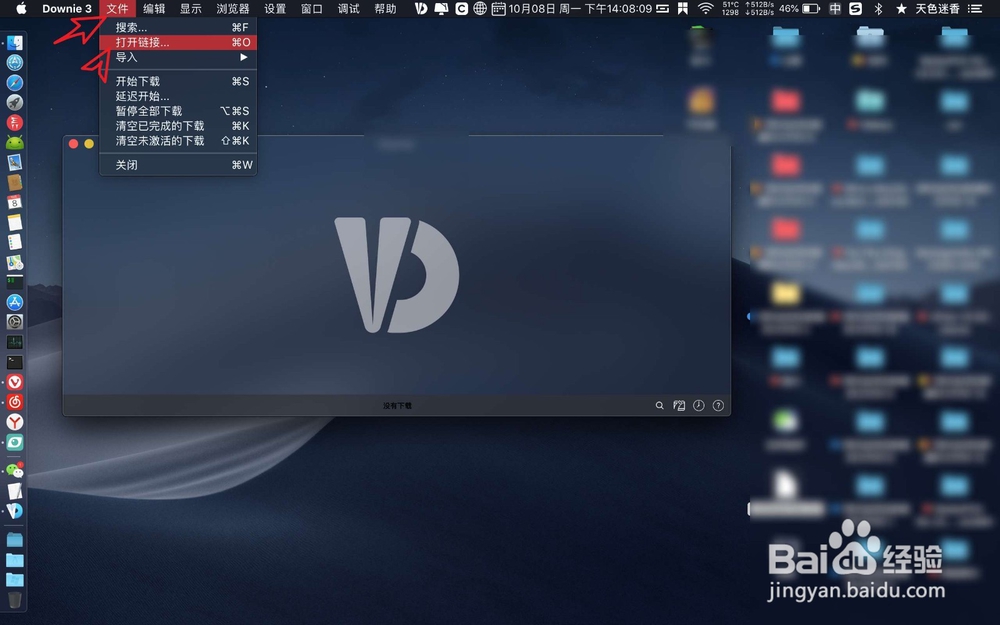Choose 清空已完成的下载 menu item
This screenshot has width=1000, height=625.
178,126
